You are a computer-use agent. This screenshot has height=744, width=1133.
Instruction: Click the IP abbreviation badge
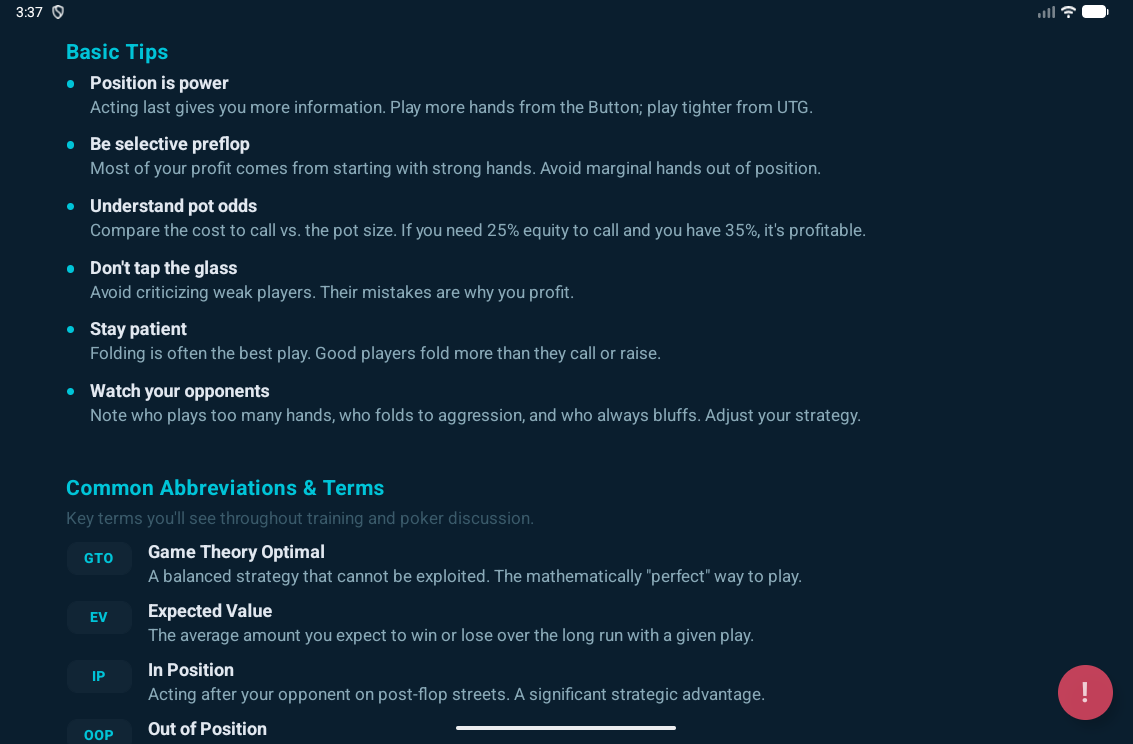(x=99, y=676)
